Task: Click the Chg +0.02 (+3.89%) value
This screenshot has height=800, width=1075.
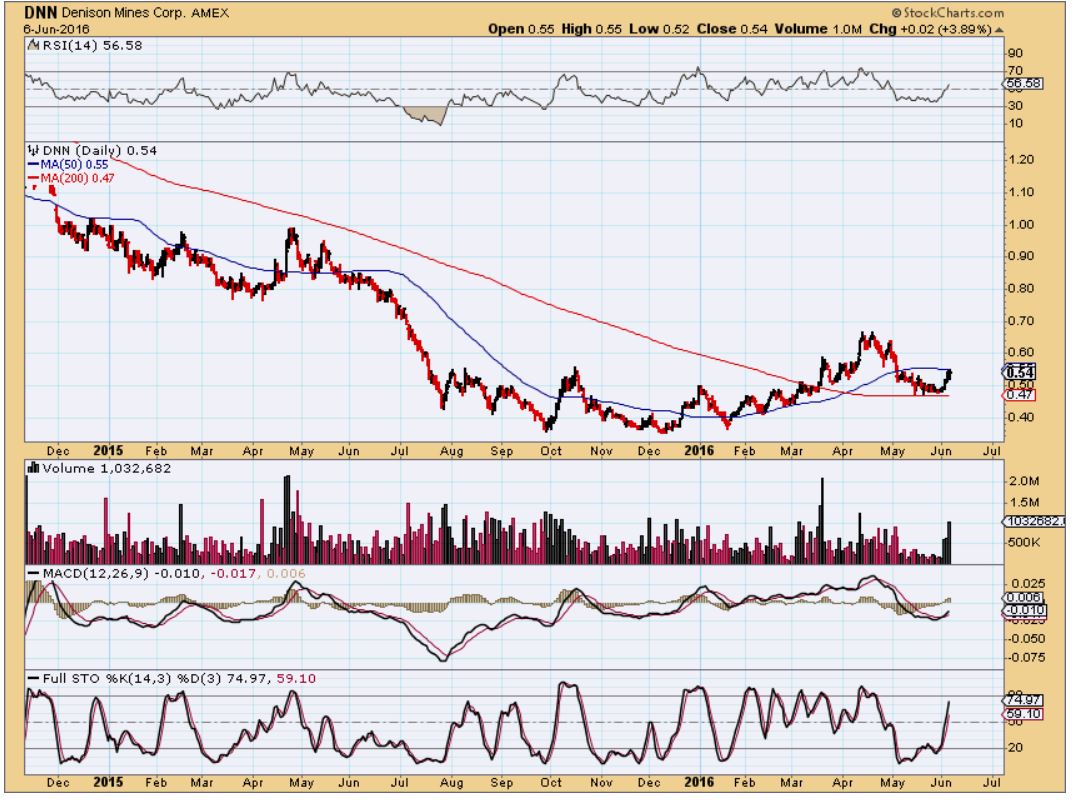Action: (x=930, y=29)
